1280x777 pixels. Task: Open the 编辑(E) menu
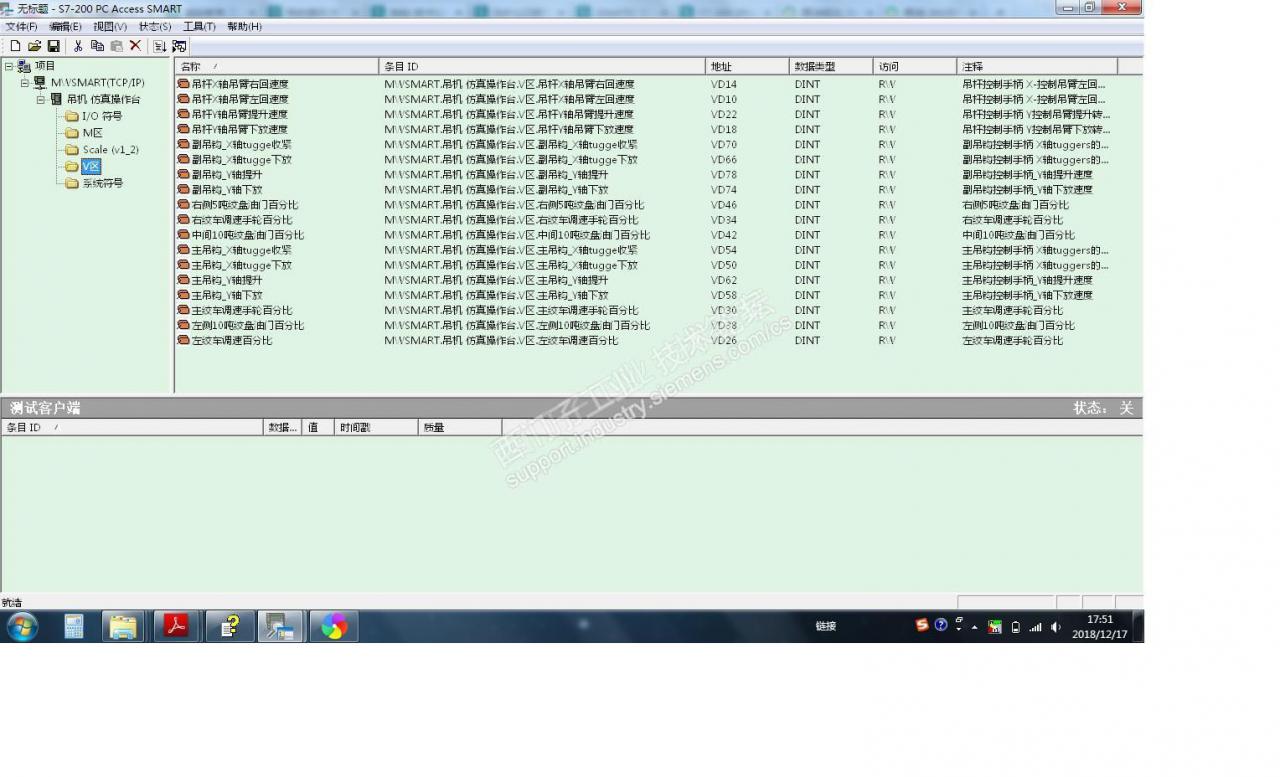coord(65,27)
